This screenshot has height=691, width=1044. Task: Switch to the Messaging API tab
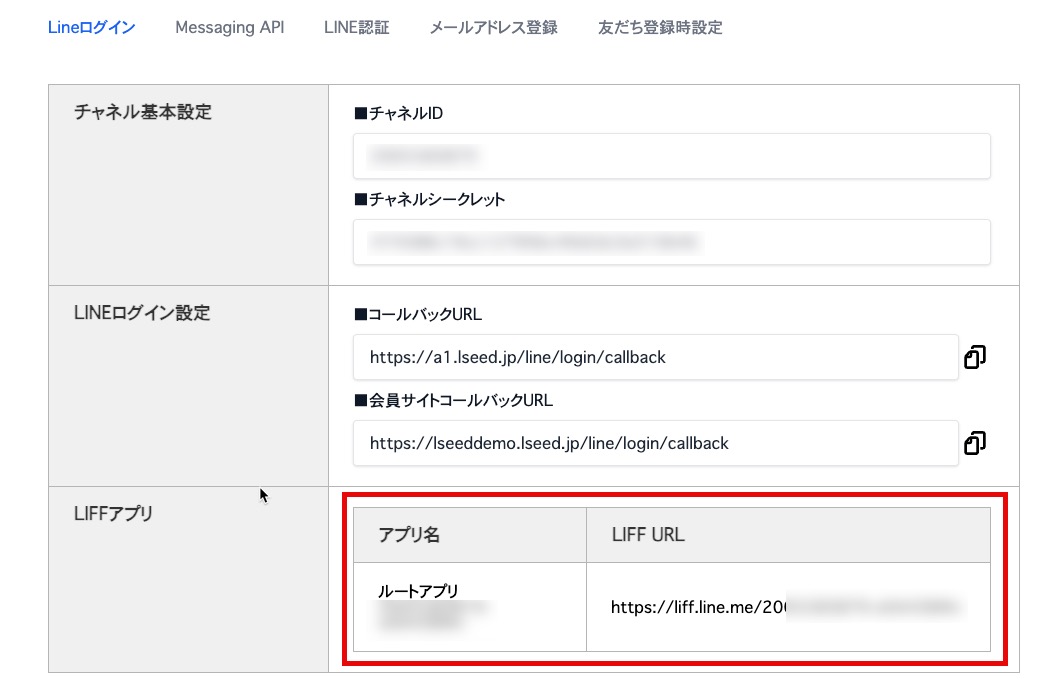(x=229, y=27)
